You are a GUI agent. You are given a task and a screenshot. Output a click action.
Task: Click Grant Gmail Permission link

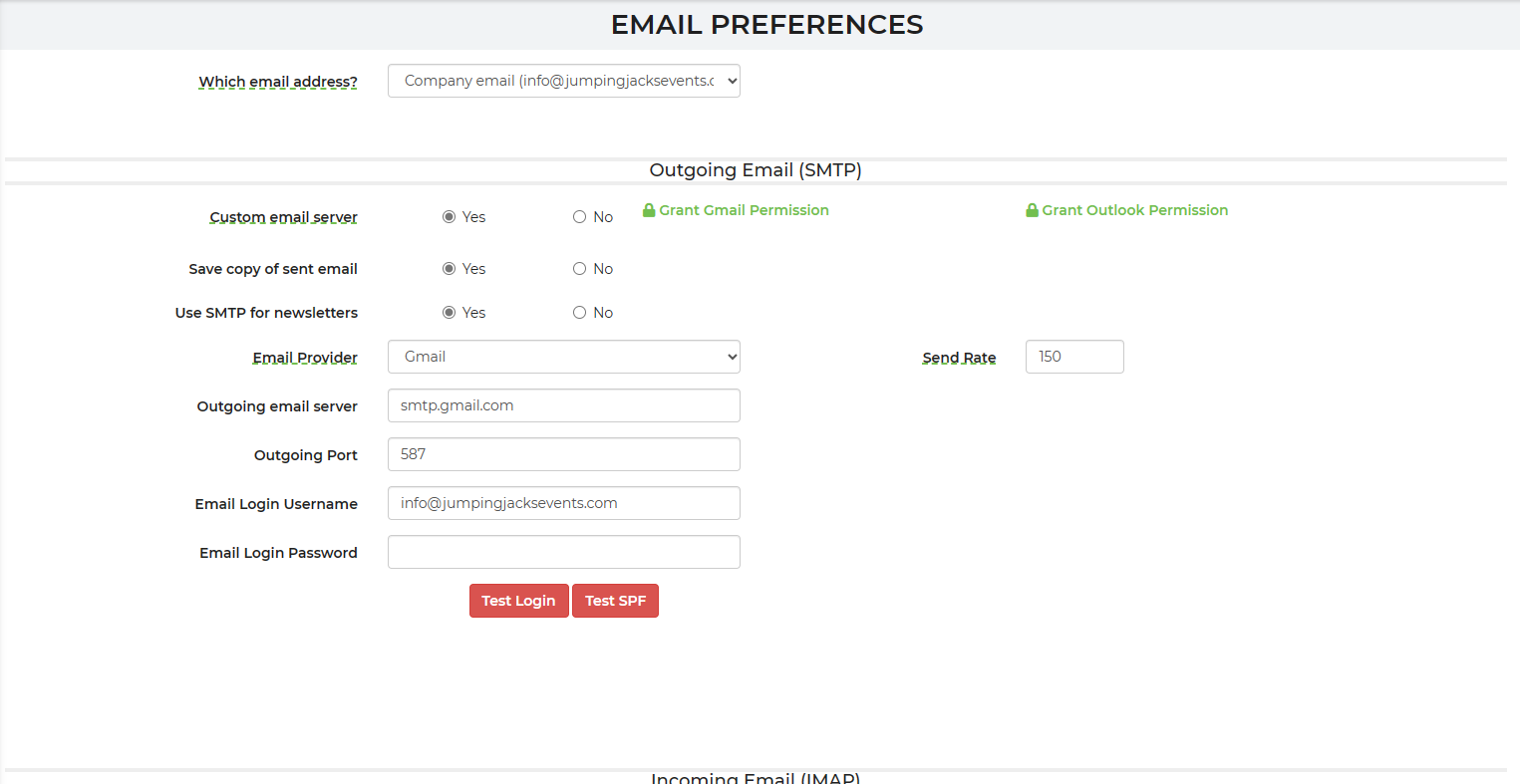tap(744, 210)
